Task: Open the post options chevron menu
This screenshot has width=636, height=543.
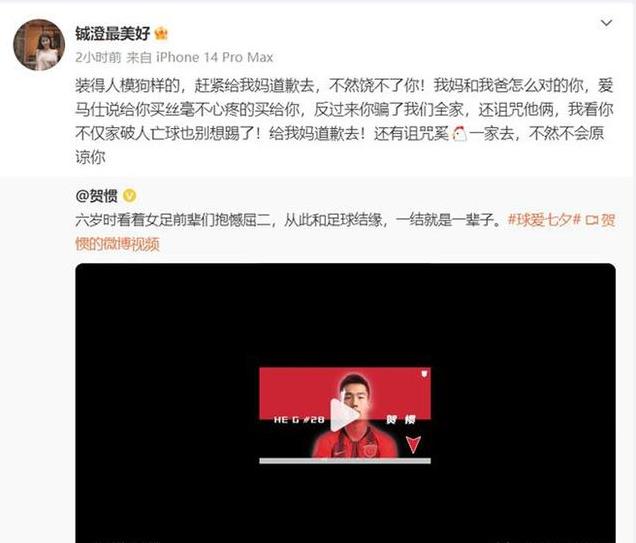Action: [606, 23]
